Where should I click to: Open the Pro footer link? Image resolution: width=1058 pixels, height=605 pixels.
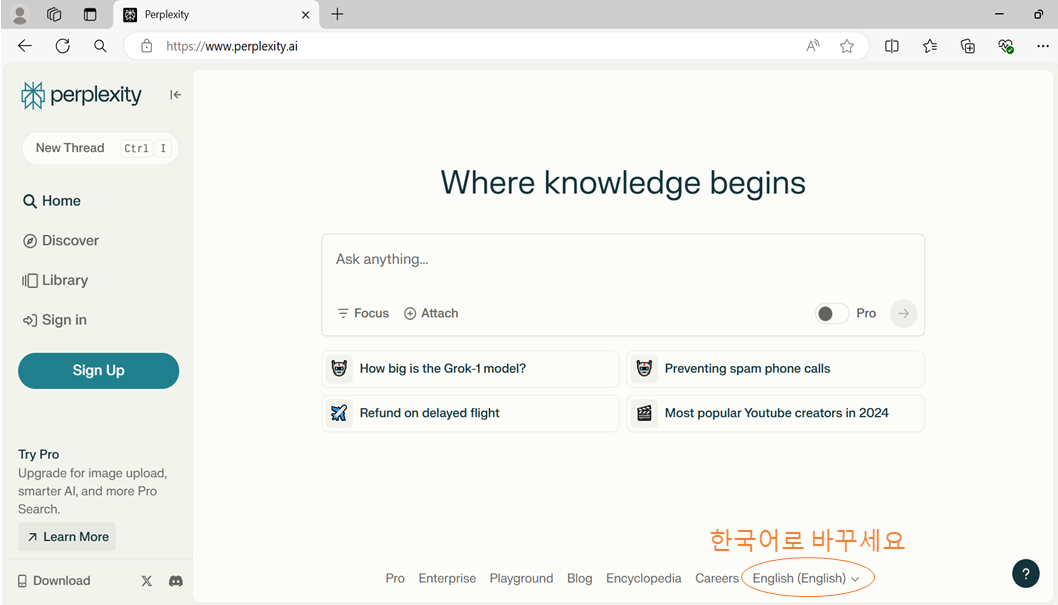(x=395, y=579)
